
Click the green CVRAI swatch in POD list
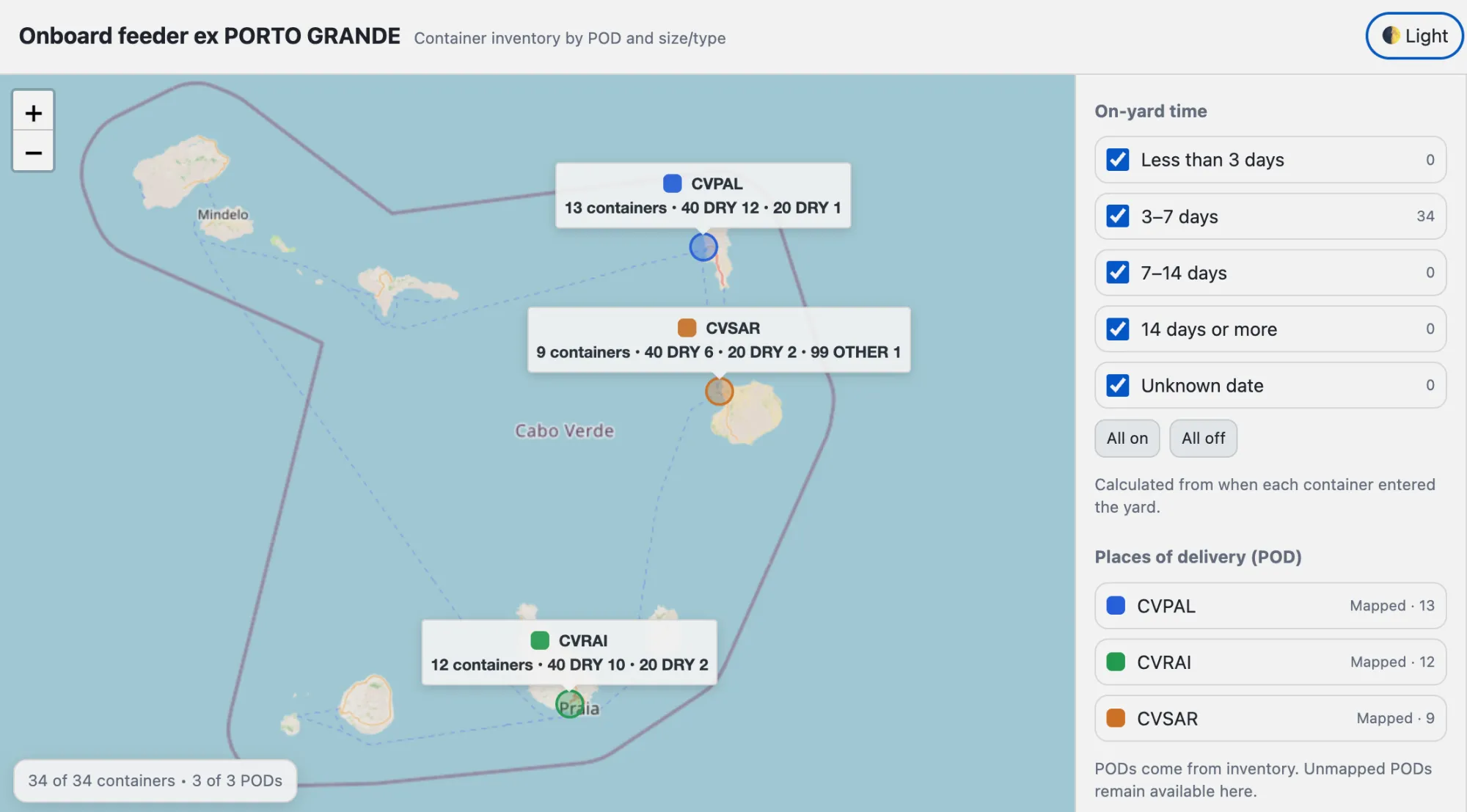click(x=1116, y=662)
